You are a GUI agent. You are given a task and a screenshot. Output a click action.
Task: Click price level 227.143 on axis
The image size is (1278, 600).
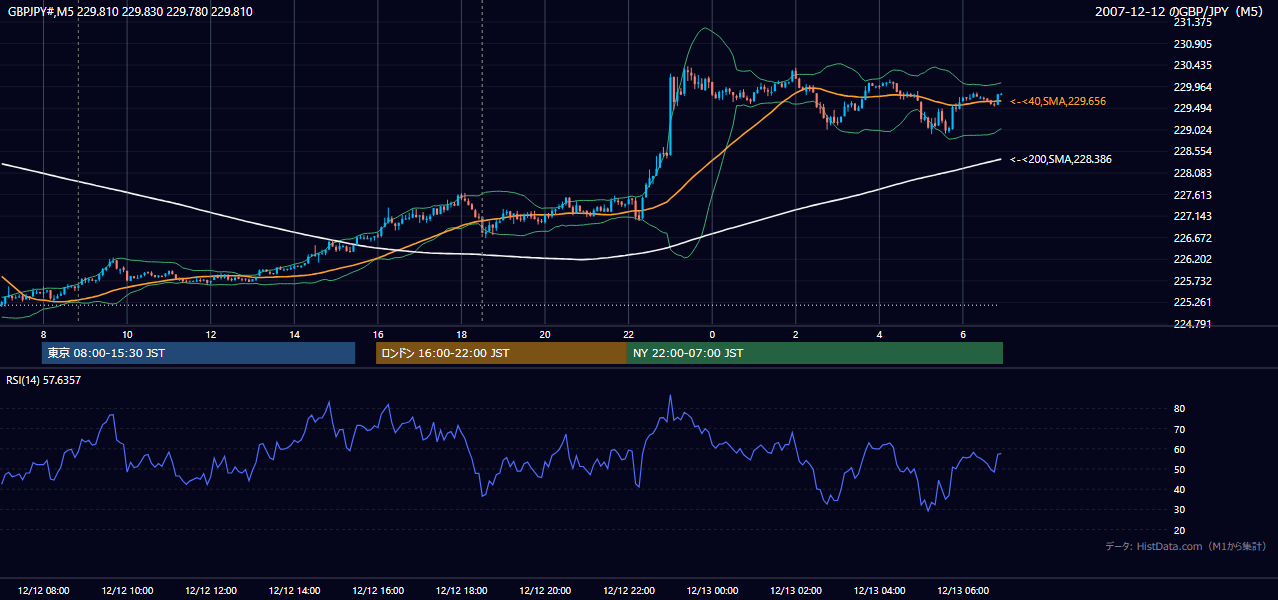(x=1192, y=217)
